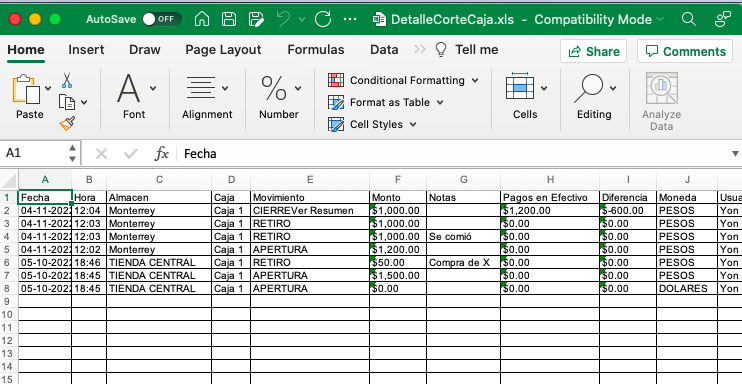The image size is (742, 384).
Task: Open Compatibility Mode title dropdown chevron
Action: coord(660,19)
